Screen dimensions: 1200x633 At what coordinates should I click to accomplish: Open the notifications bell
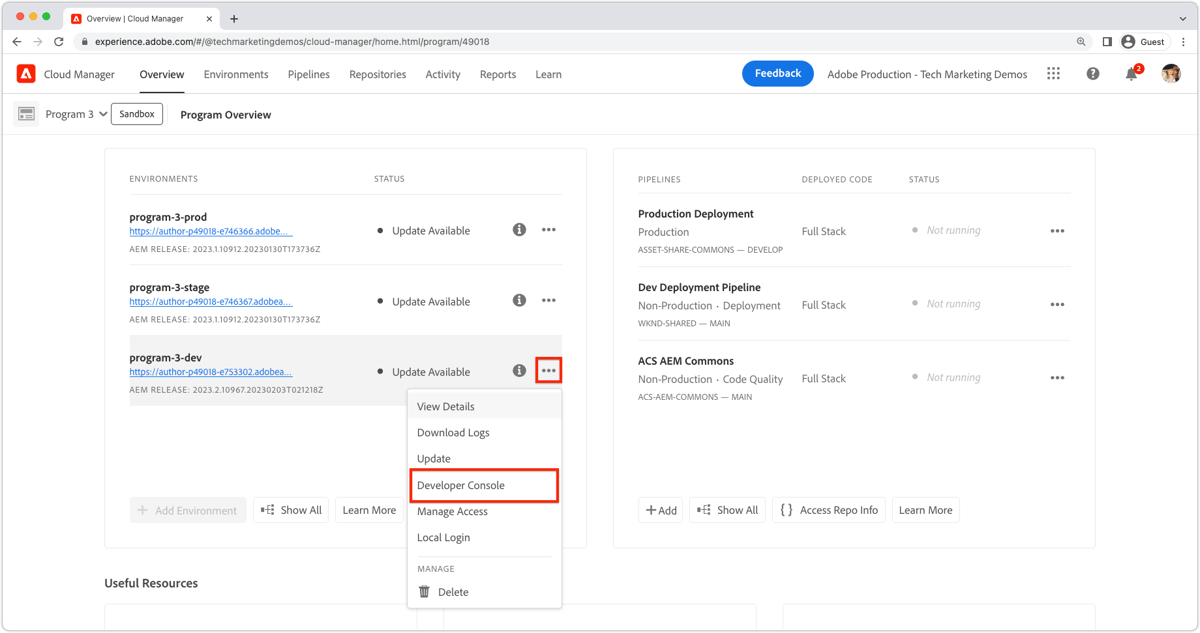click(x=1131, y=73)
